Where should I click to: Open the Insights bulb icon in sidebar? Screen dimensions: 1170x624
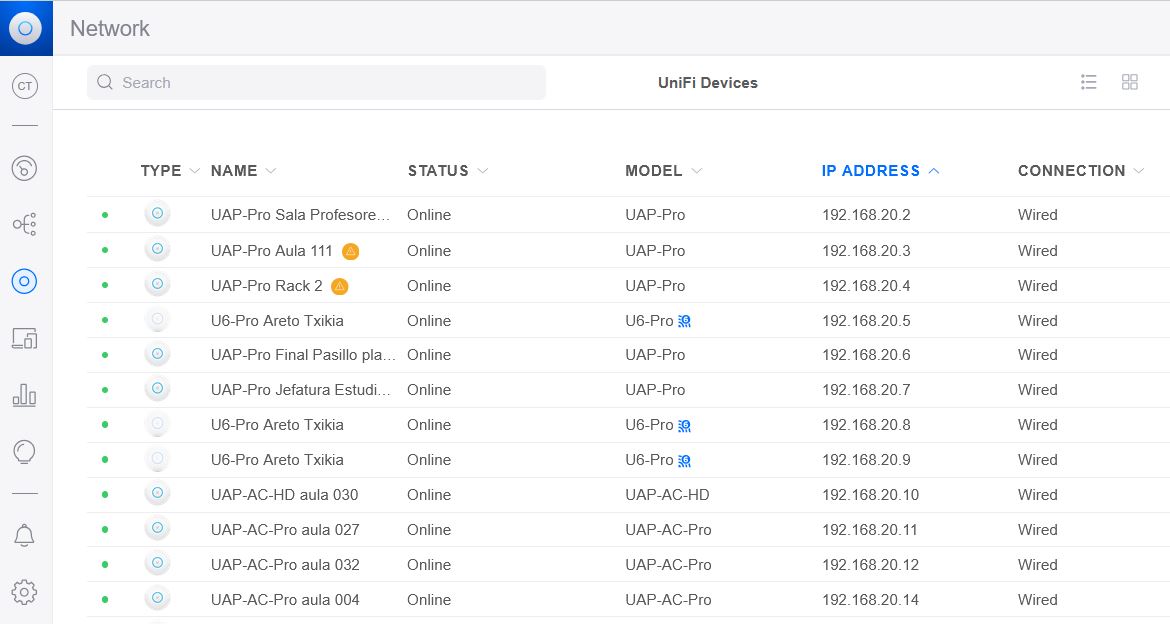pos(25,452)
